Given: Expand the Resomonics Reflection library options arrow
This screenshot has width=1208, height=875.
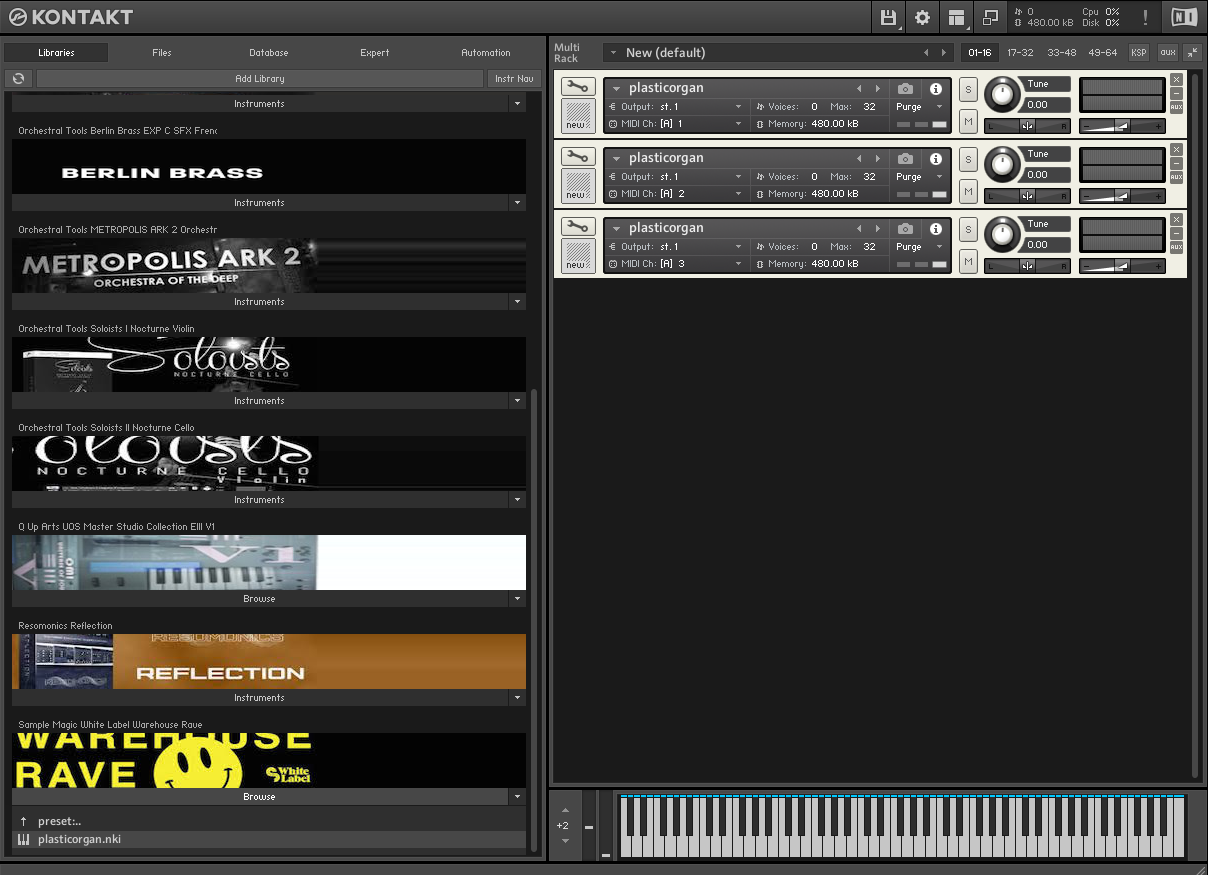Looking at the screenshot, I should [x=517, y=698].
